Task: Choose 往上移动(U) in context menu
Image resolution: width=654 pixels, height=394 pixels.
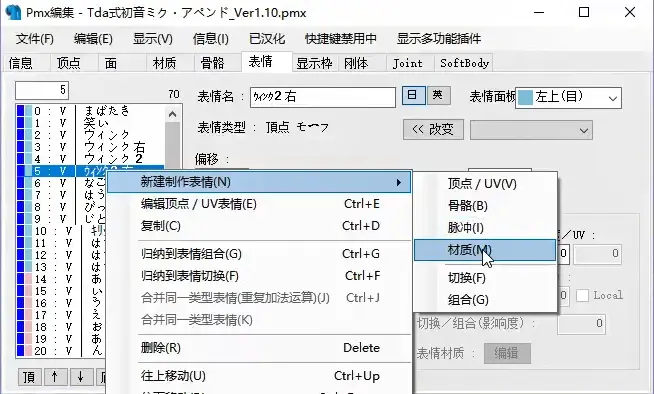Action: [x=259, y=376]
